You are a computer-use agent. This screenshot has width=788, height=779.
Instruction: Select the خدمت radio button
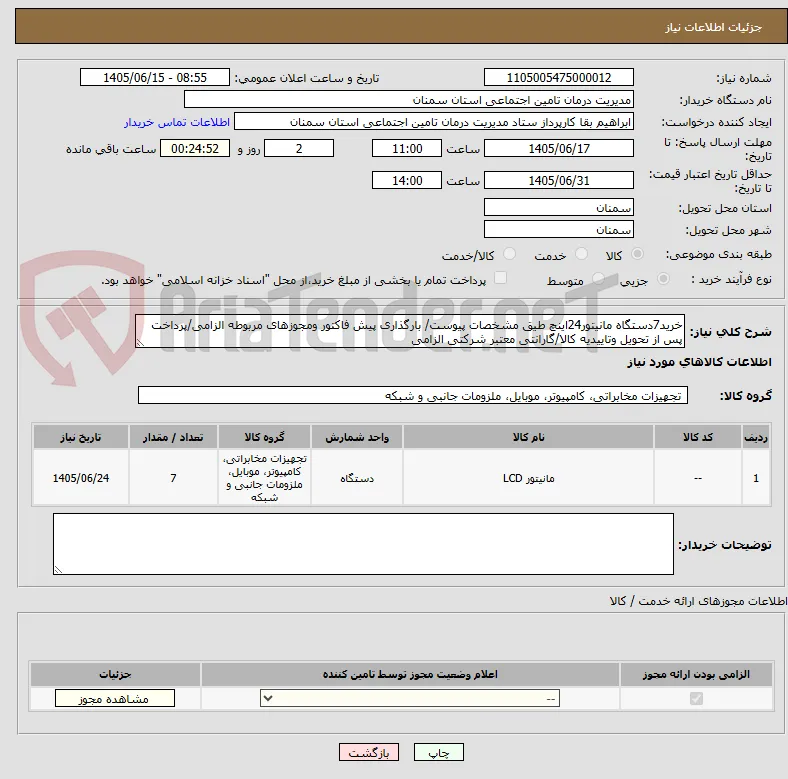click(581, 254)
